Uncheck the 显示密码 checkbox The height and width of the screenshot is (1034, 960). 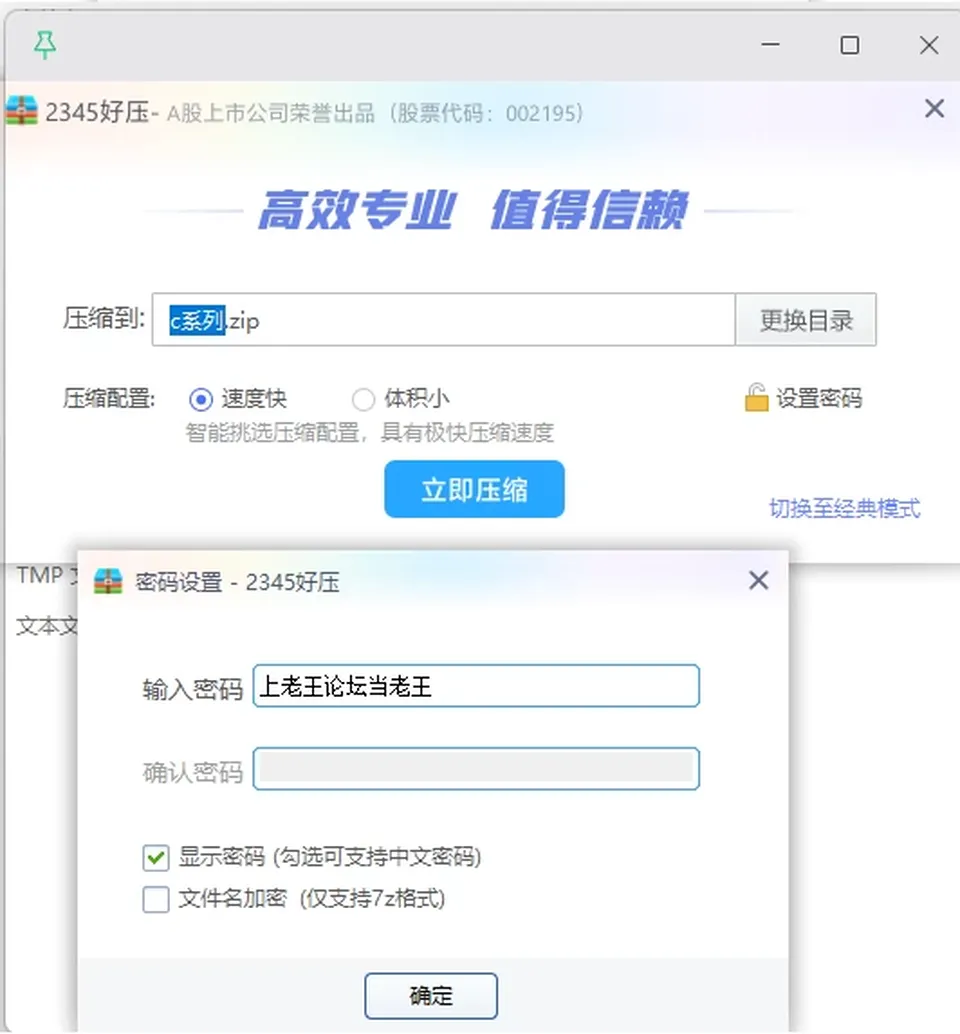156,857
